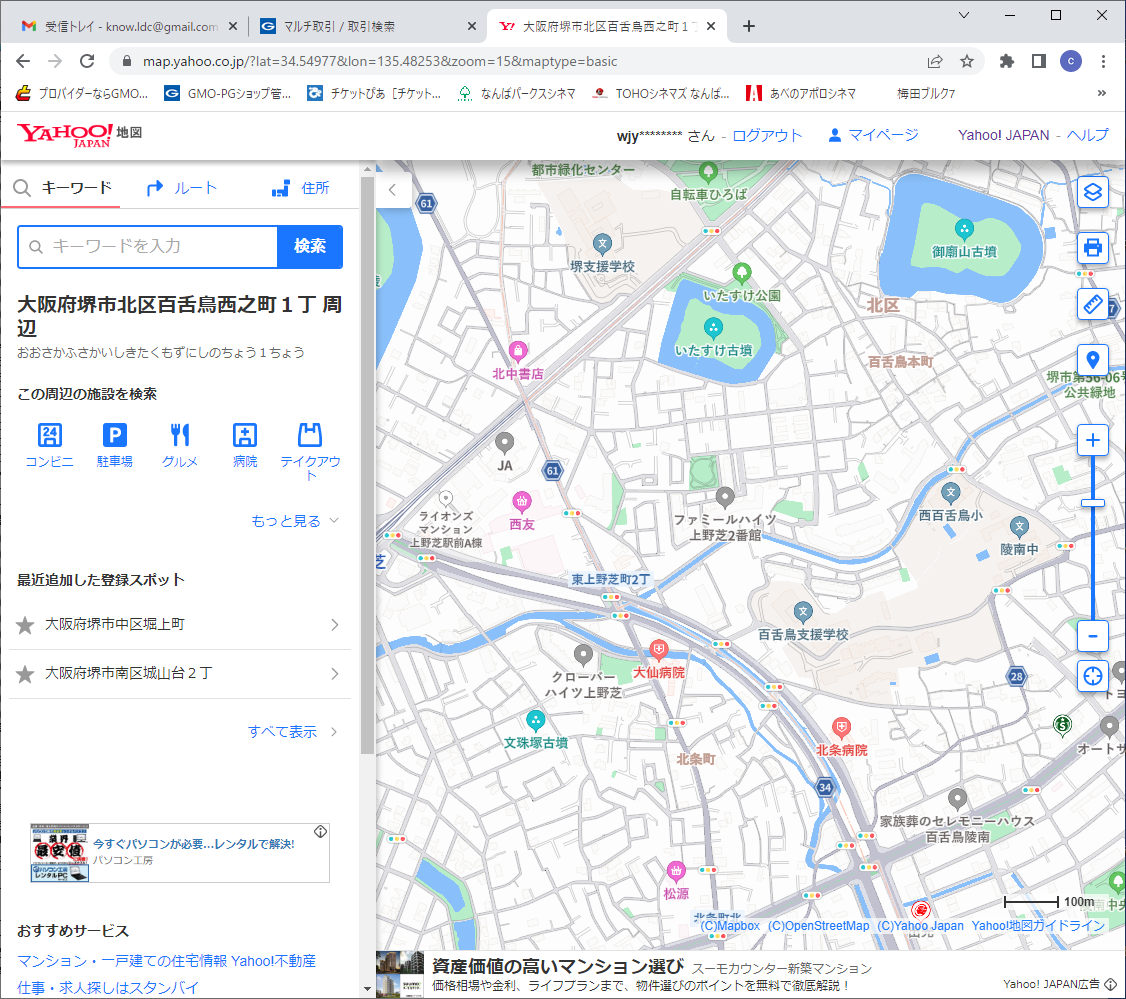Image resolution: width=1126 pixels, height=999 pixels.
Task: Show all registered spots via すべて表示
Action: coord(292,732)
